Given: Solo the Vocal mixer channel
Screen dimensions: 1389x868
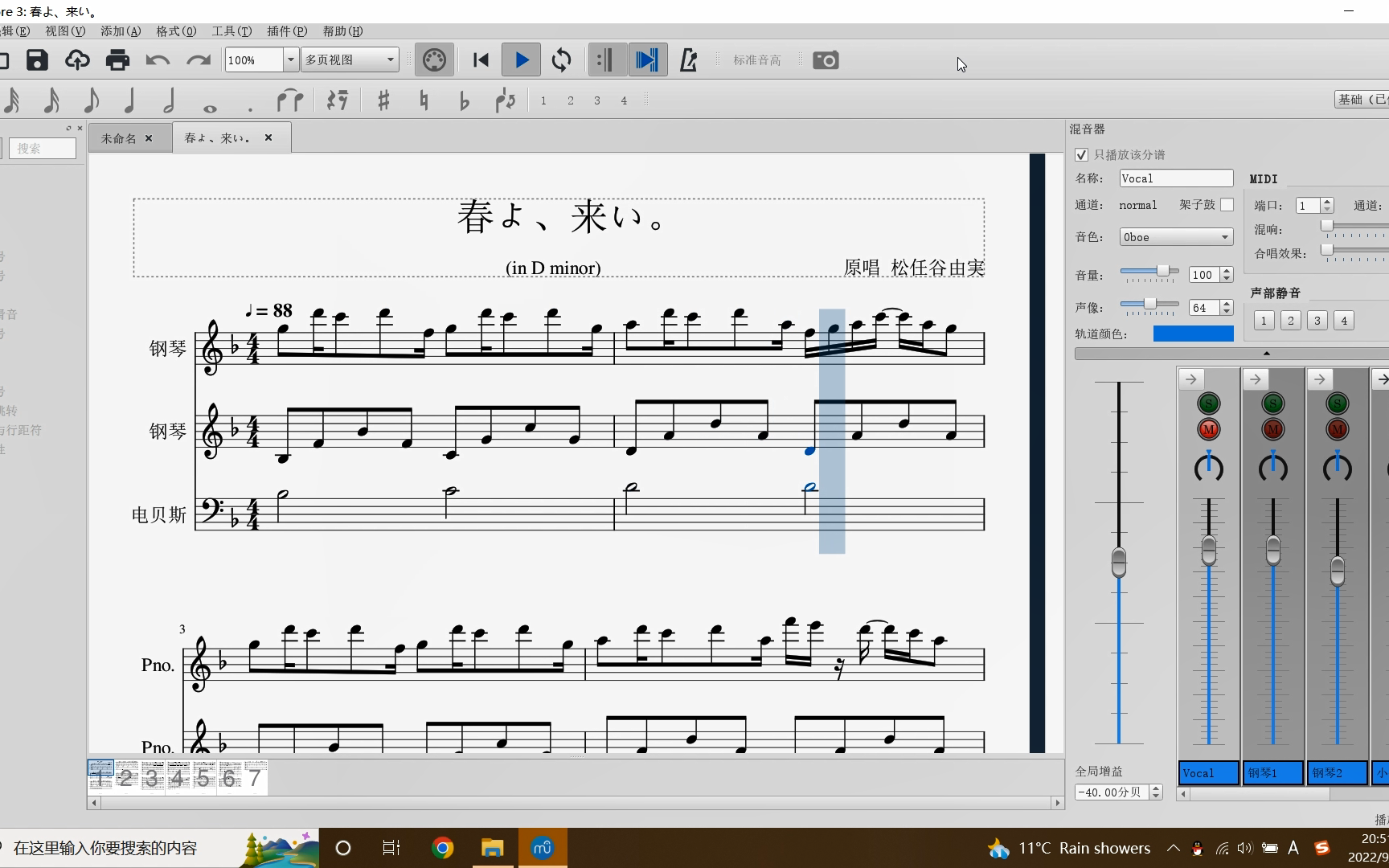Looking at the screenshot, I should (1208, 403).
